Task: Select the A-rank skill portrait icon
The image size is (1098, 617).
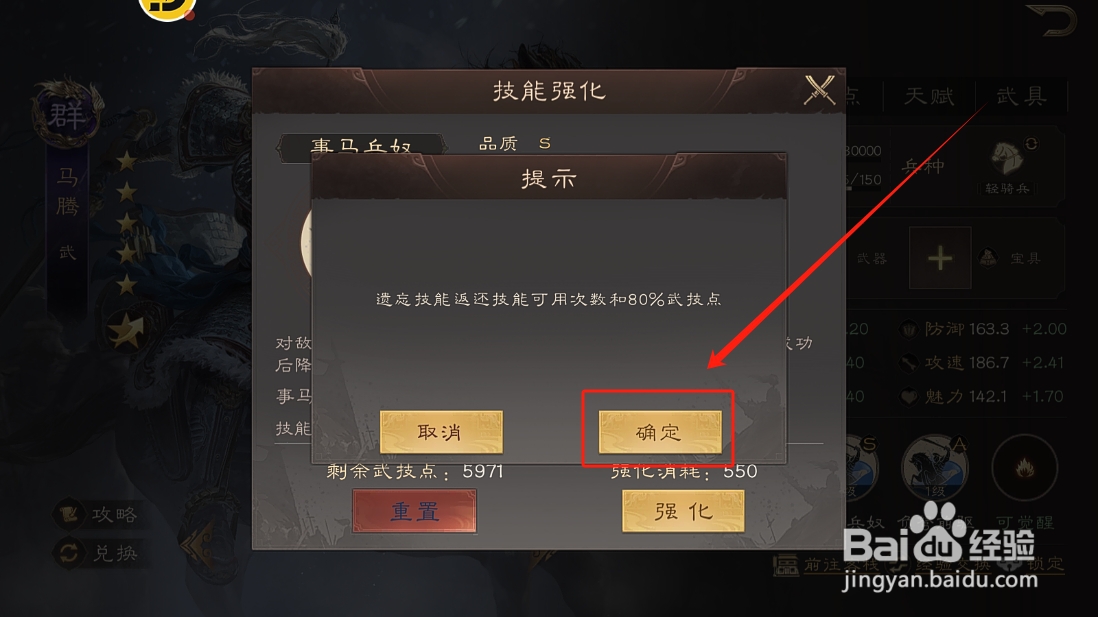Action: click(x=936, y=466)
